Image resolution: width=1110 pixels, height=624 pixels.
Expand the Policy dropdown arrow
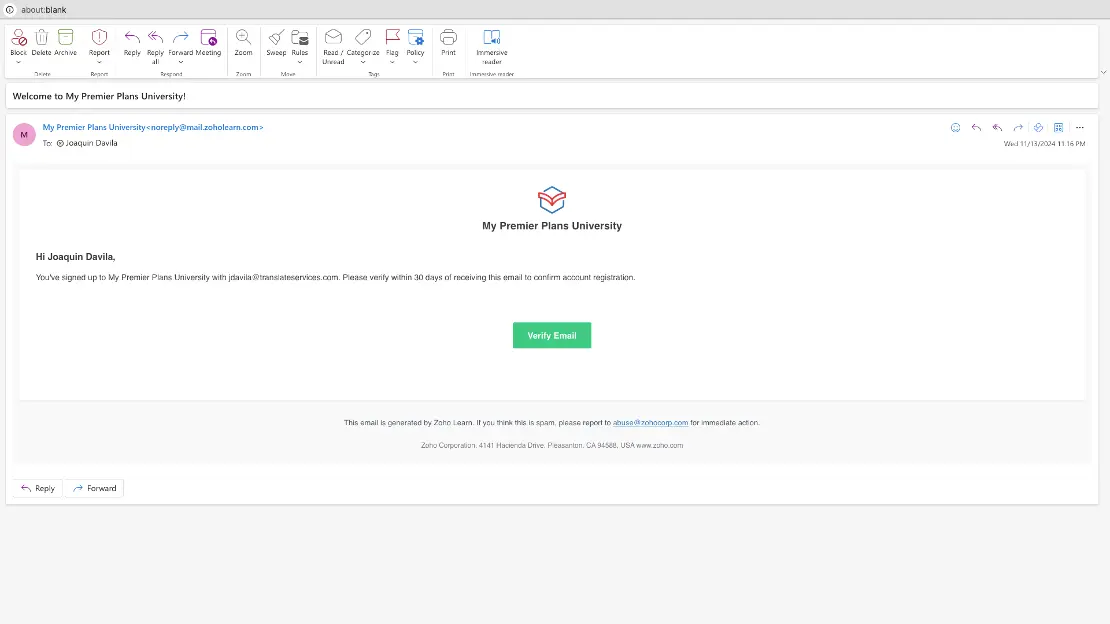coord(416,62)
